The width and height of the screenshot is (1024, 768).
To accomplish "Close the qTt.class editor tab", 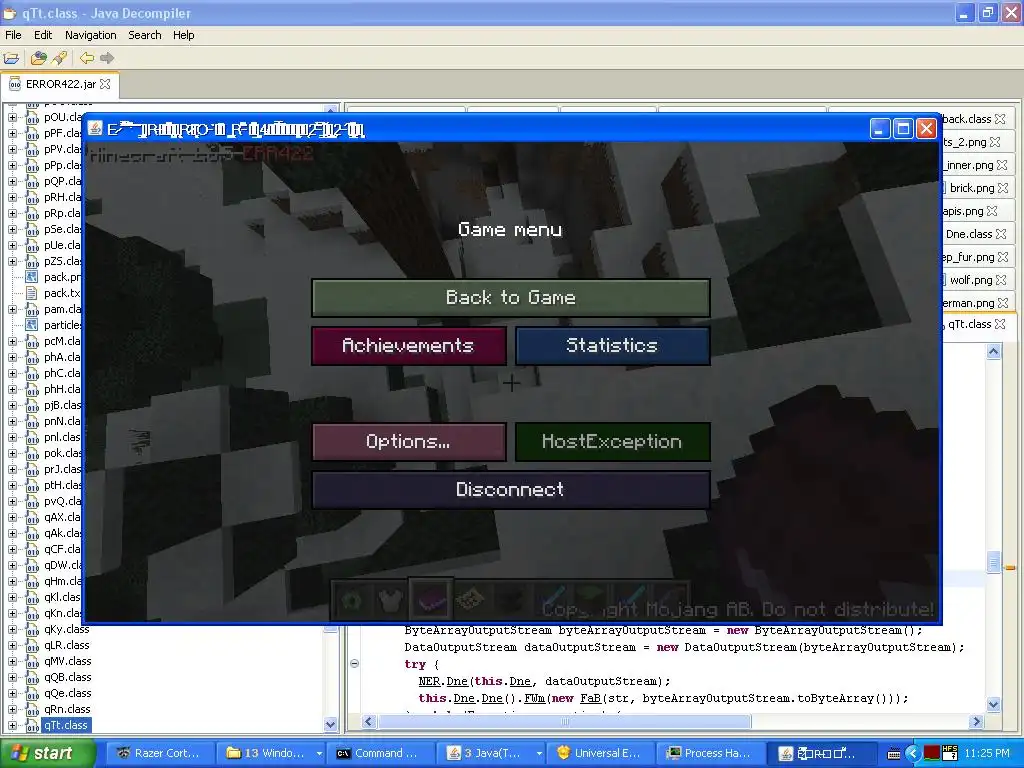I will click(1000, 324).
